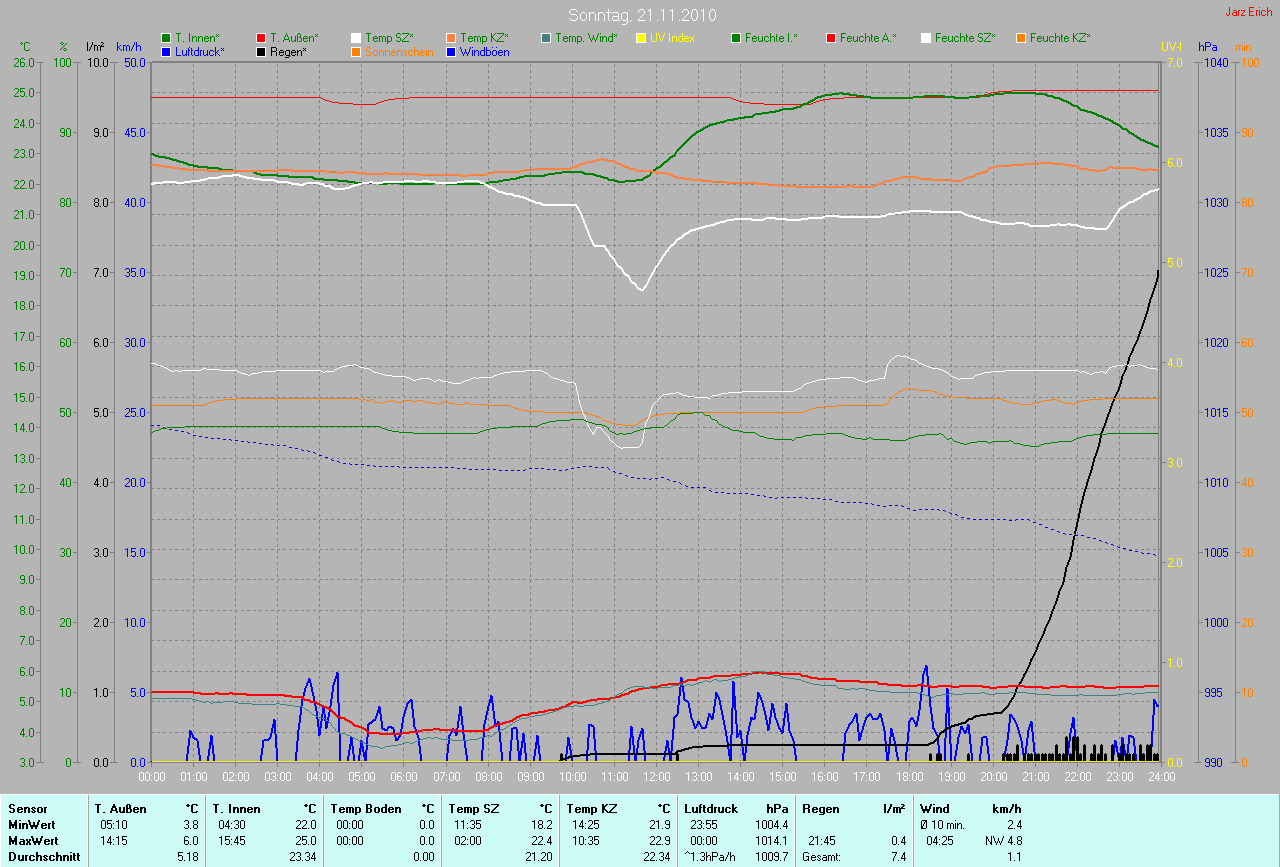
Task: Click the blue Windböen legend square
Action: coord(451,51)
